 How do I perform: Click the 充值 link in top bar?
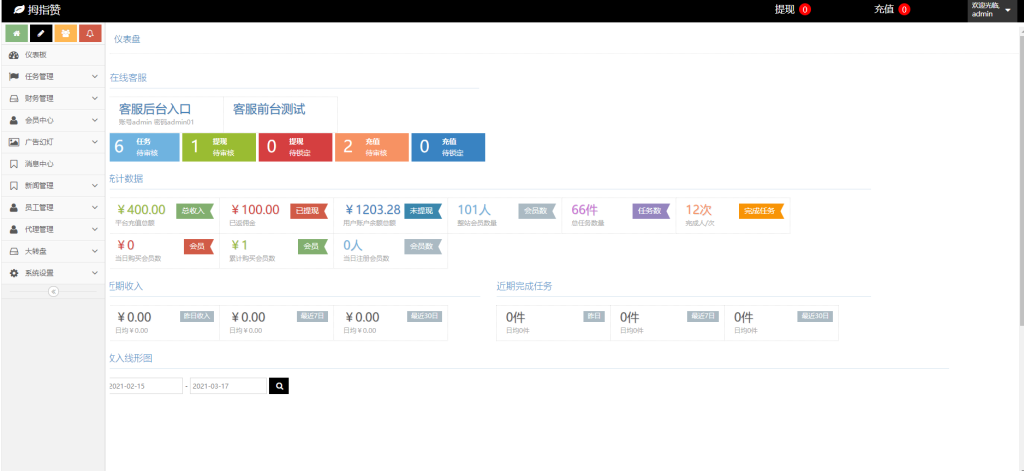[x=884, y=10]
